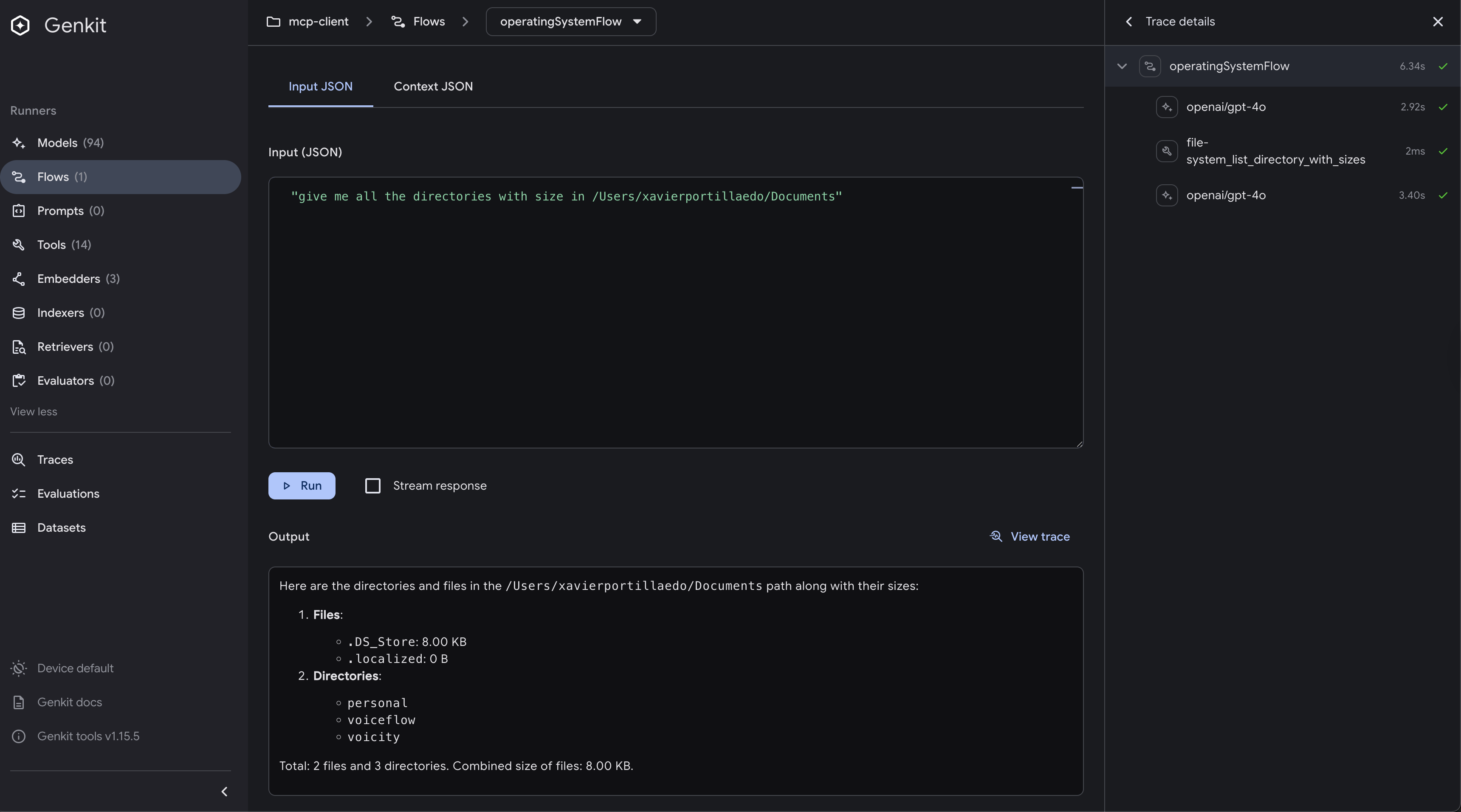Run the flow
The height and width of the screenshot is (812, 1461).
pos(302,486)
